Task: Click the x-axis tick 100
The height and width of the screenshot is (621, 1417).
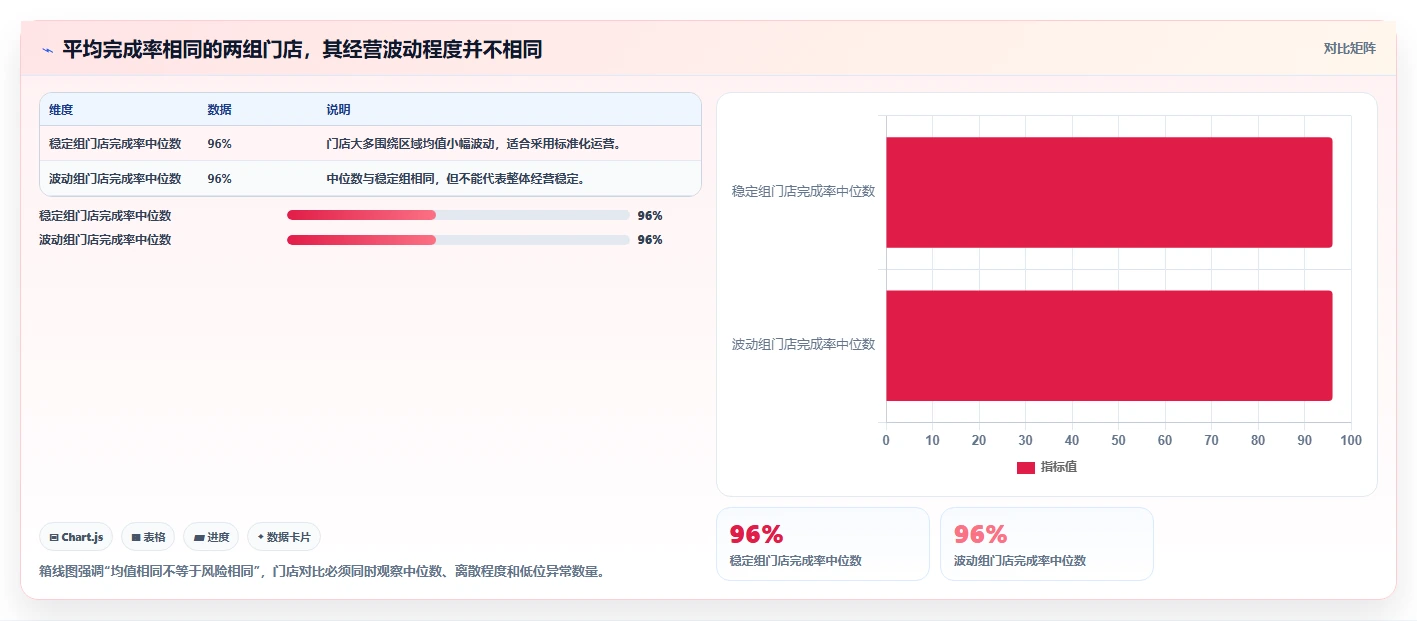Action: (x=1350, y=441)
